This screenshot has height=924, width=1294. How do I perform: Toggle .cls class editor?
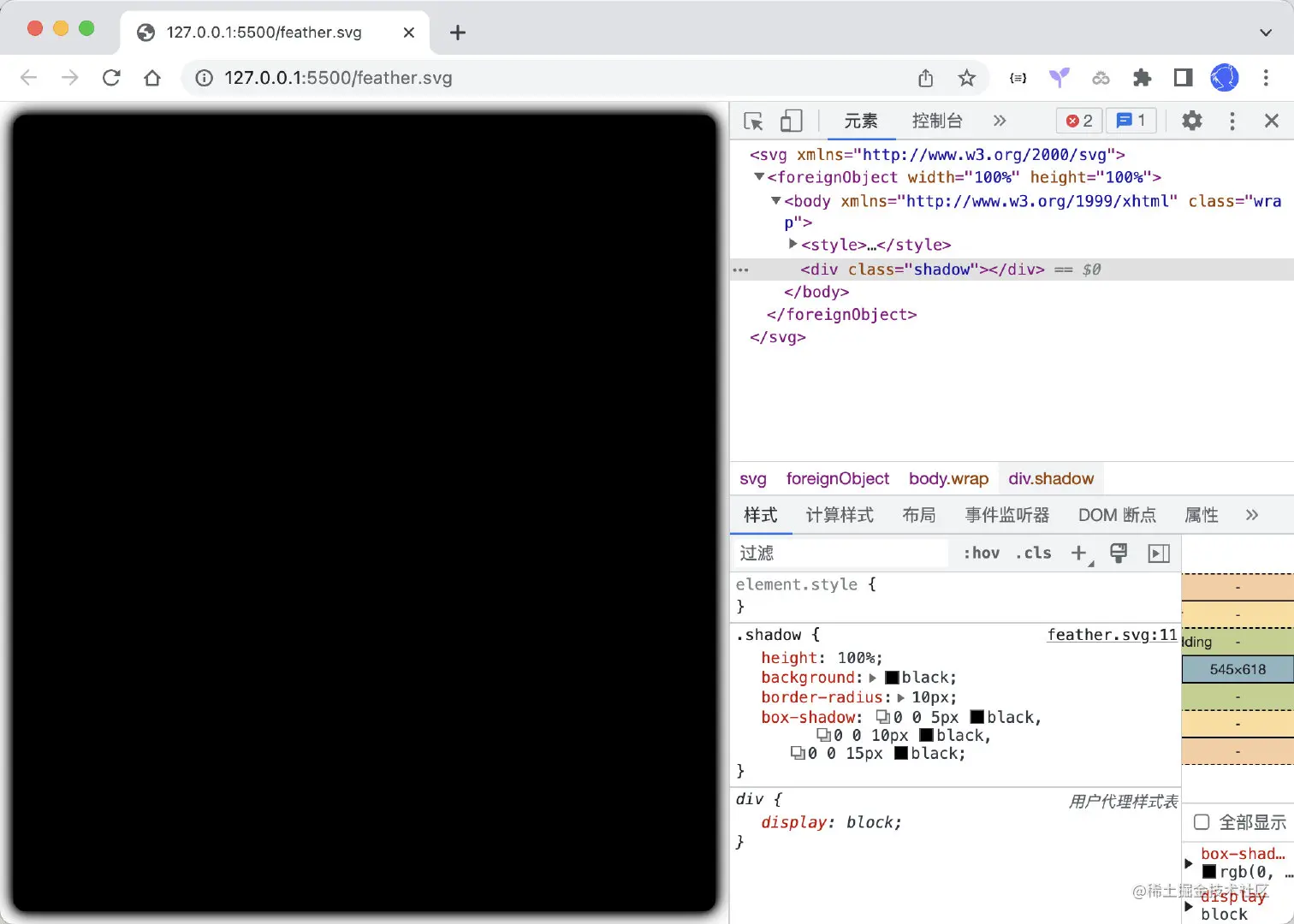point(1033,554)
